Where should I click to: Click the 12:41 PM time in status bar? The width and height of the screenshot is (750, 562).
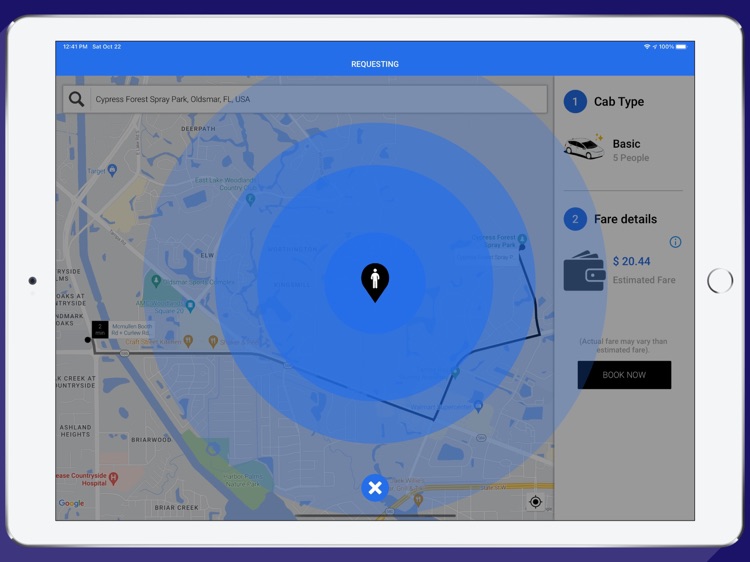[x=75, y=46]
